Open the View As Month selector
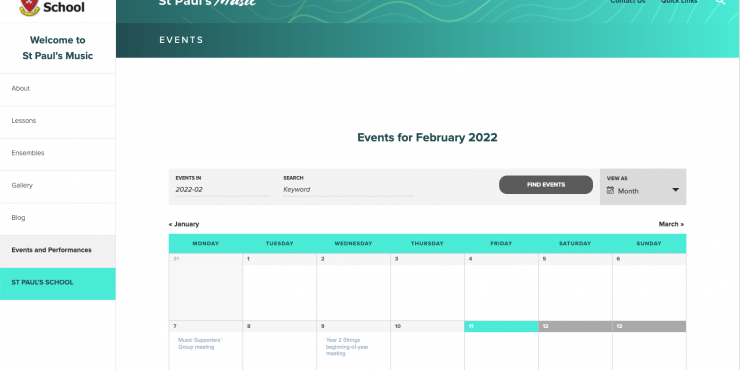The image size is (740, 370). pyautogui.click(x=643, y=187)
